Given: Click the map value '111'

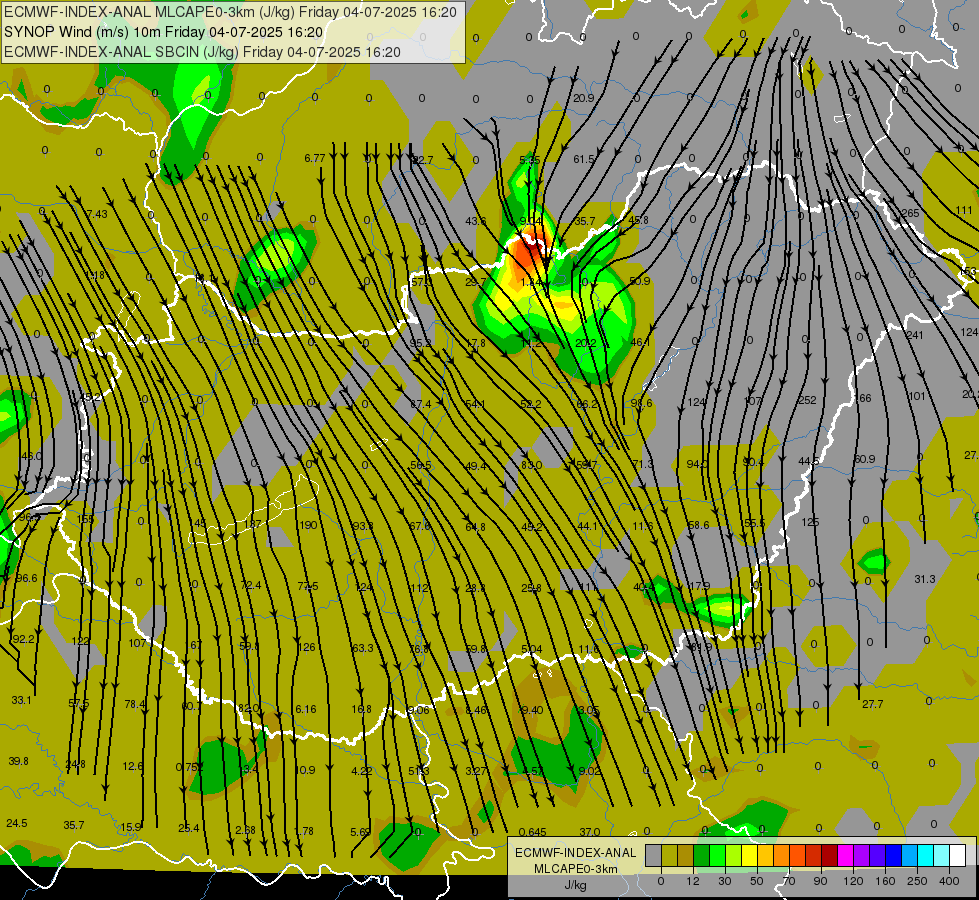Looking at the screenshot, I should 964,210.
